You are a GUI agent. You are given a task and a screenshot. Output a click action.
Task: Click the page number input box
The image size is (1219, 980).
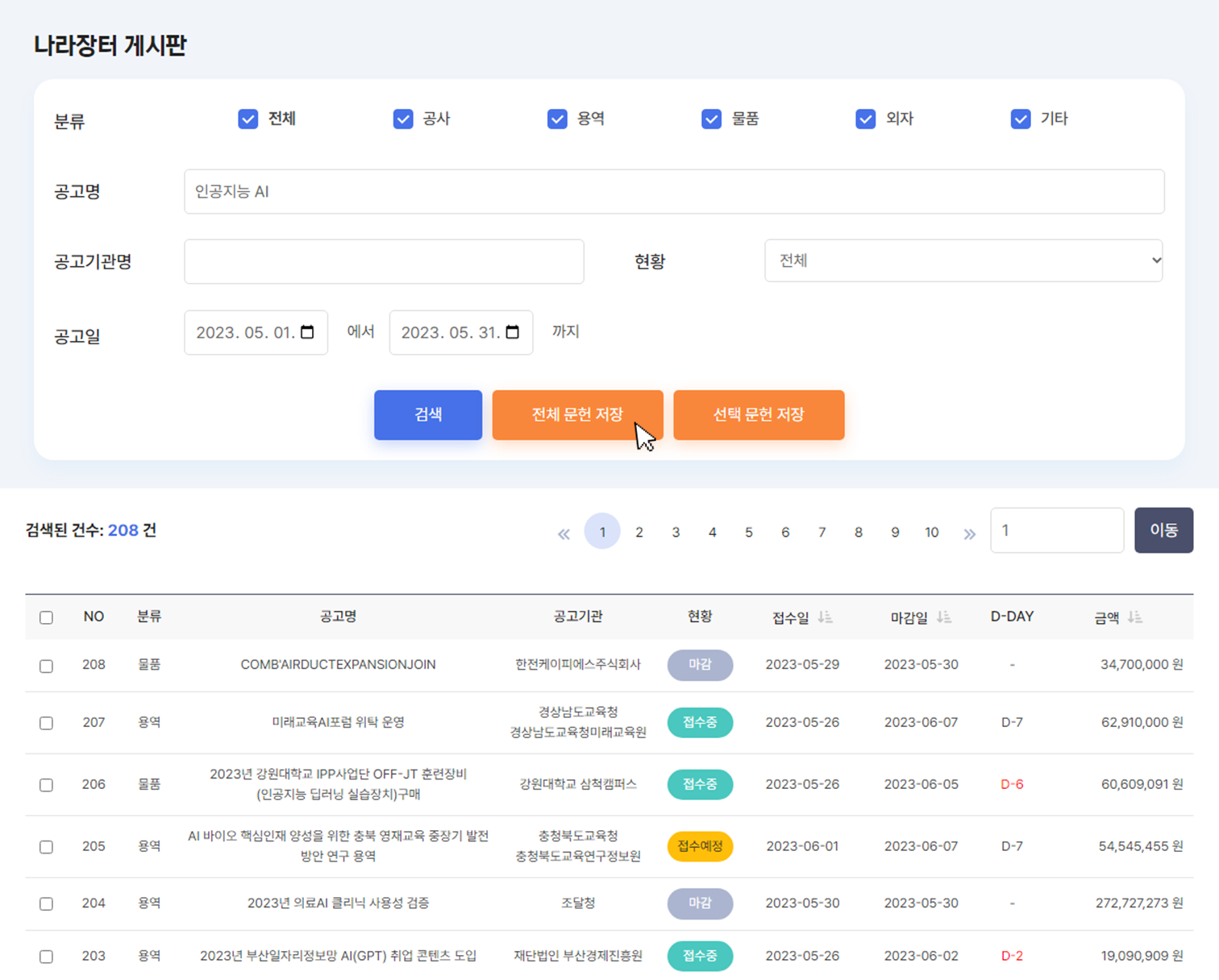click(x=1057, y=530)
